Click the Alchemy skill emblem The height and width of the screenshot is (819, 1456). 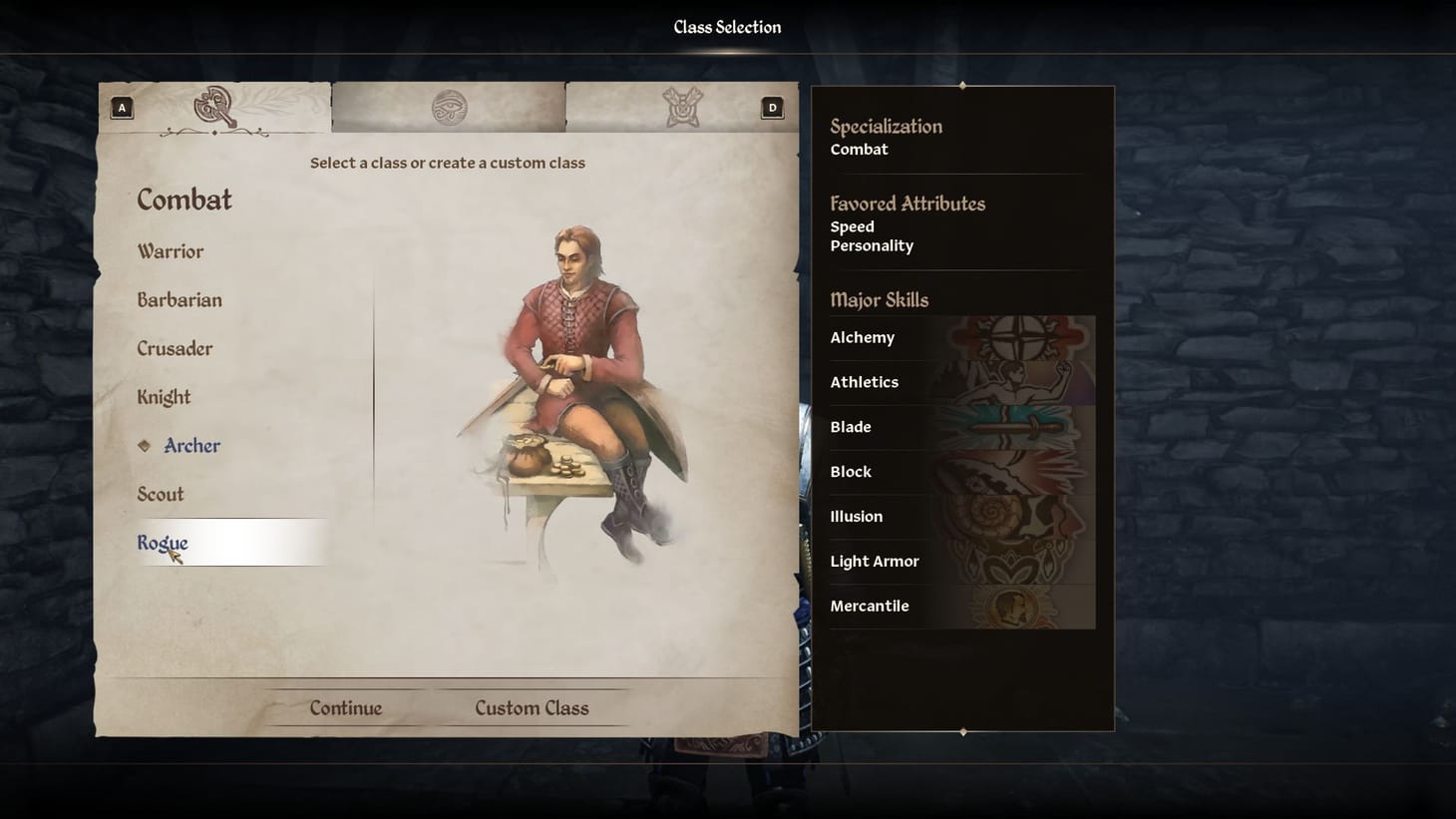[x=1017, y=338]
